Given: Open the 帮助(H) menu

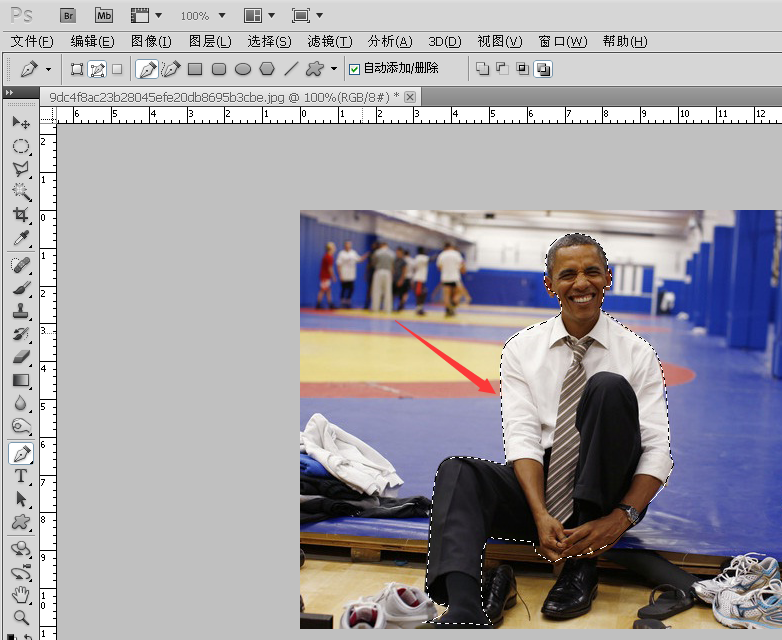Looking at the screenshot, I should coord(625,41).
